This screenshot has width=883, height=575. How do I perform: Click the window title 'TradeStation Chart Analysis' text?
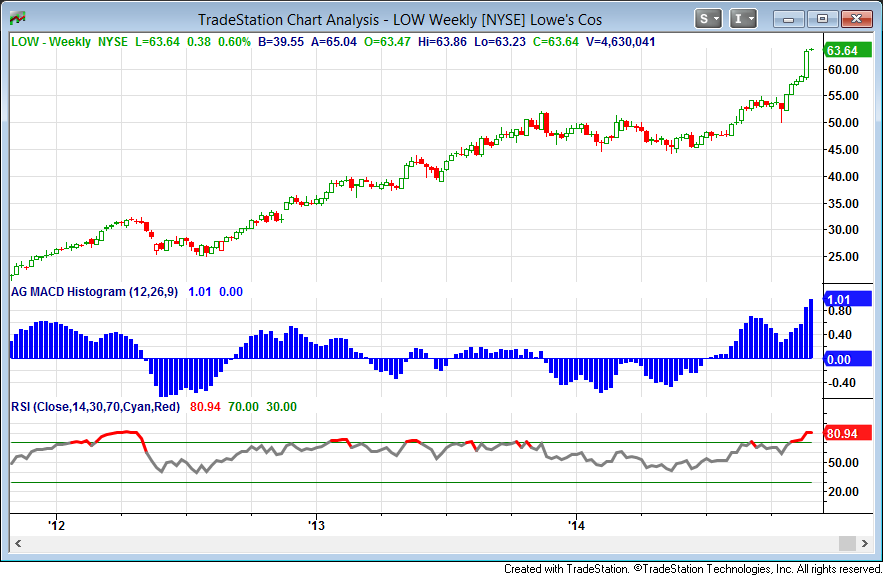point(288,20)
